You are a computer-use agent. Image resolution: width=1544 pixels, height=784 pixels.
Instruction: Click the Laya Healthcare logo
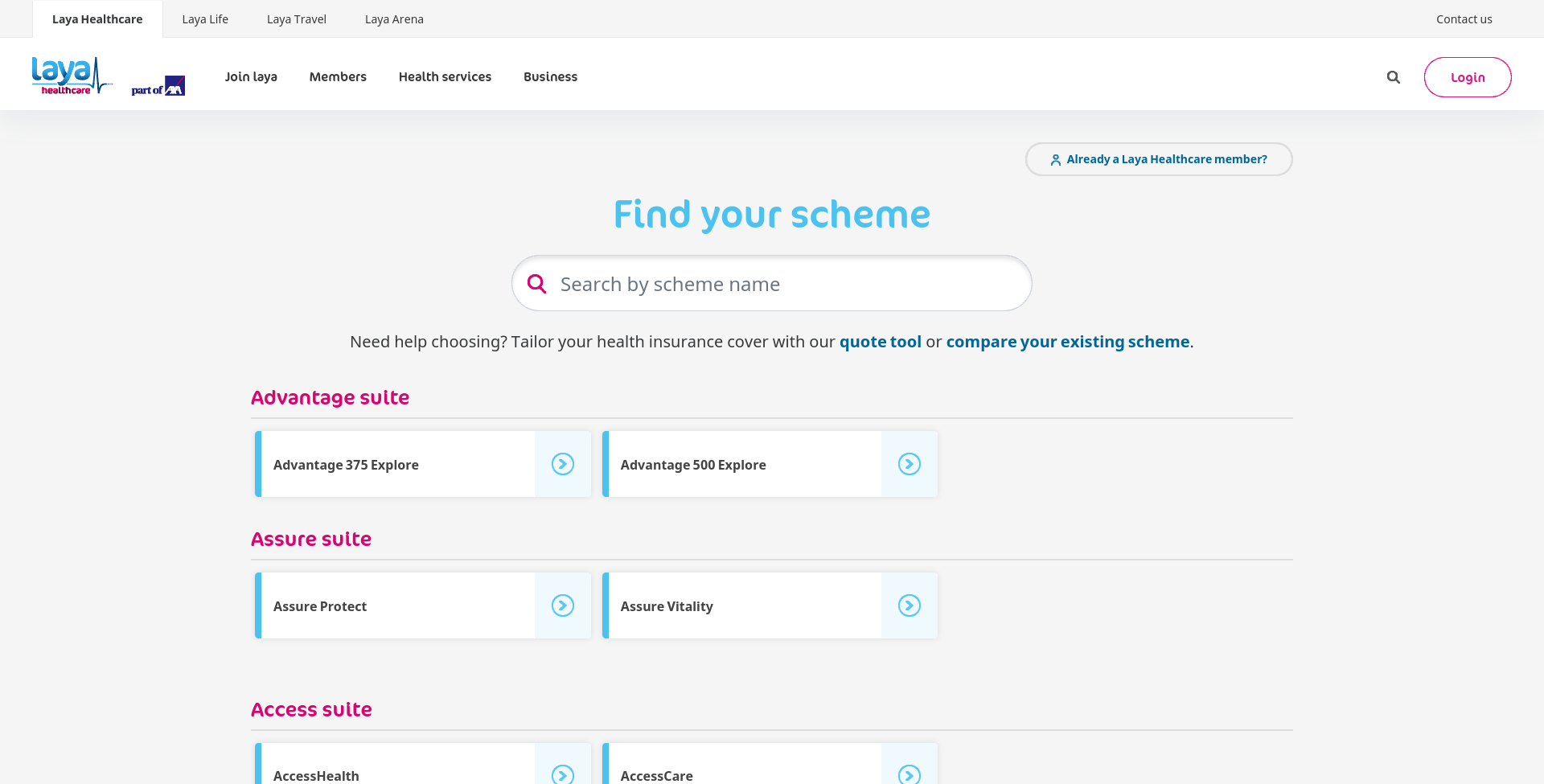point(71,76)
